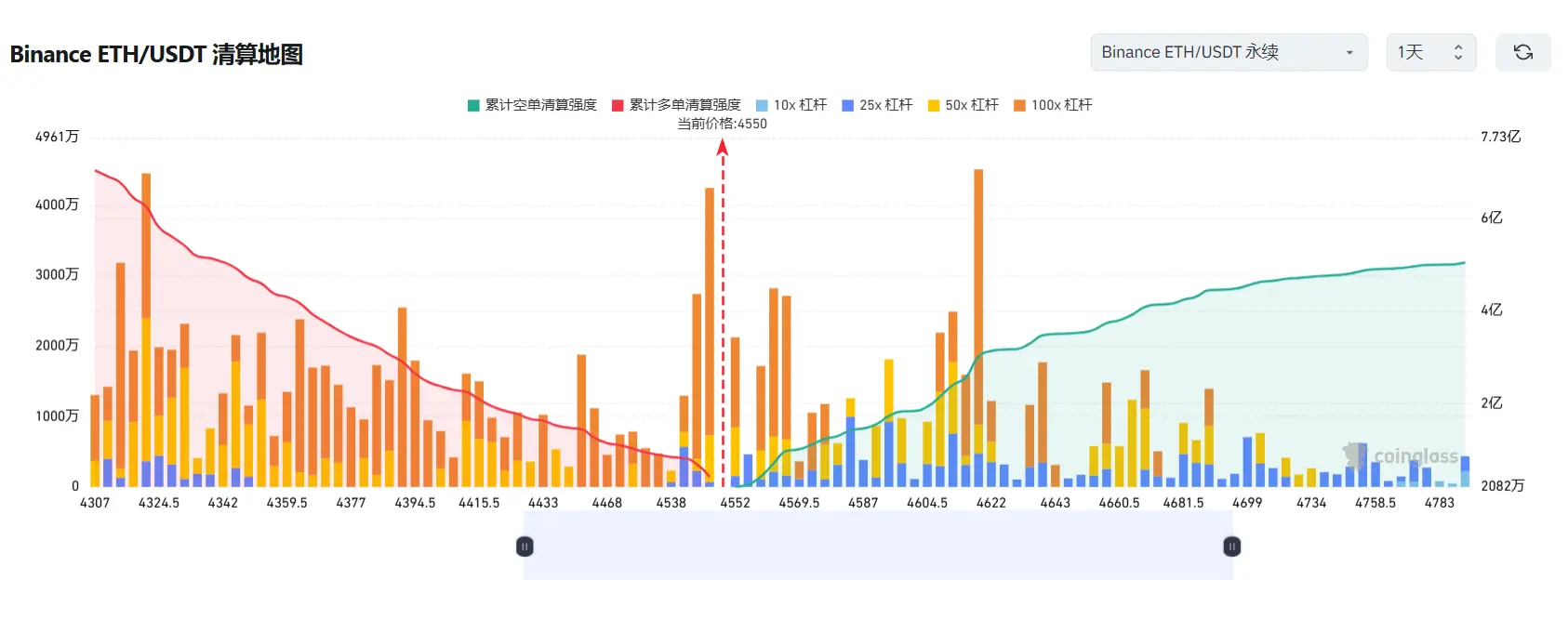Click the x-axis label 4783
Image resolution: width=1568 pixels, height=620 pixels.
(x=1440, y=503)
